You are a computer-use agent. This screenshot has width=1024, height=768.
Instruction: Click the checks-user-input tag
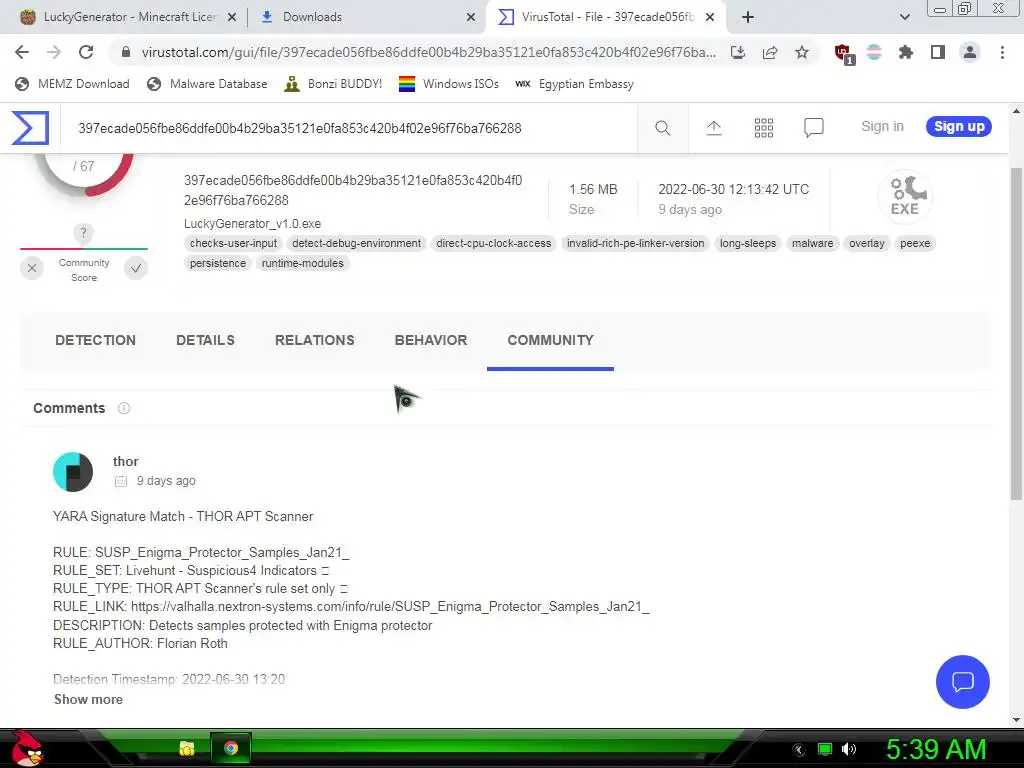(x=233, y=244)
